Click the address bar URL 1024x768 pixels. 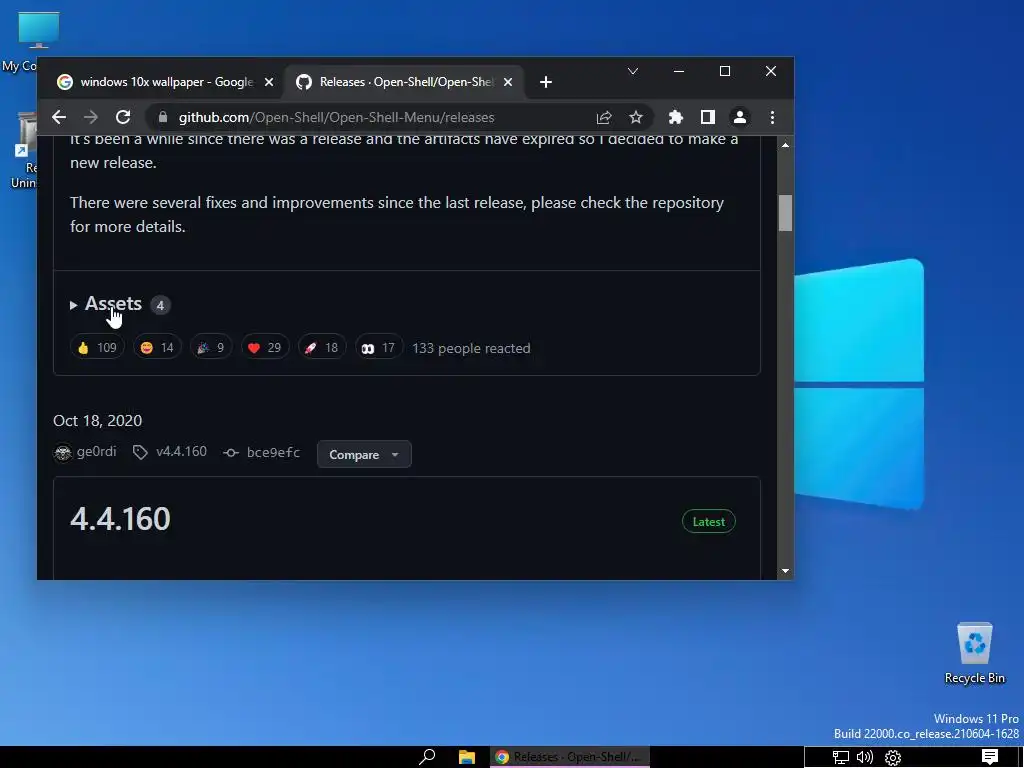[x=336, y=118]
